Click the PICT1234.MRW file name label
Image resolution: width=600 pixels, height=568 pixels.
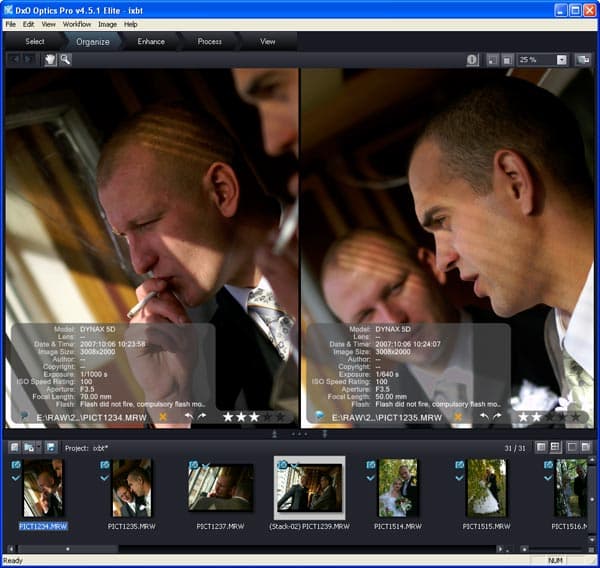43,526
